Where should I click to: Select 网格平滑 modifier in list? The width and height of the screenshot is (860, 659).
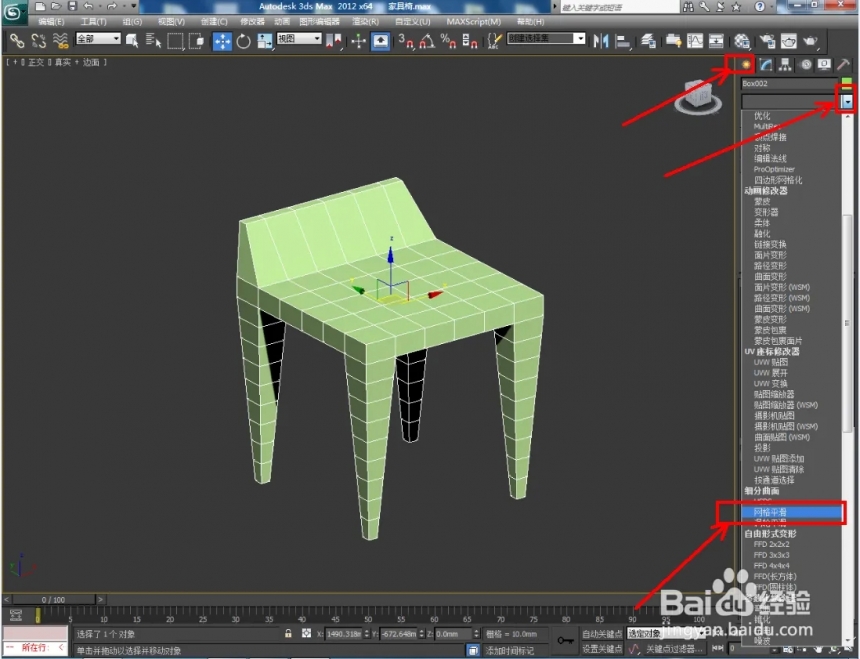[x=791, y=512]
